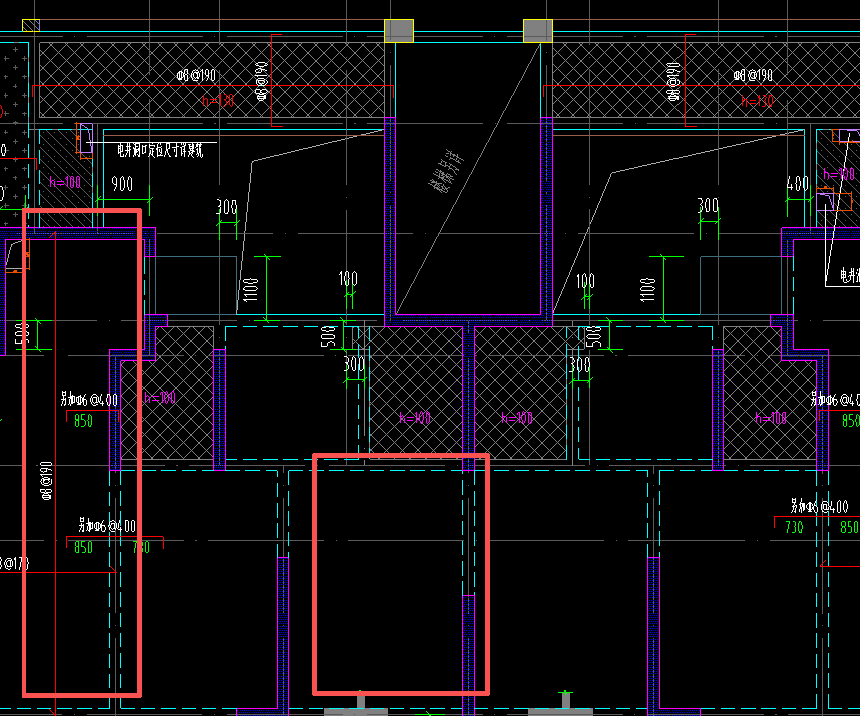Pick vertical φ8@190 text in top-right slab
Viewport: 860px width, 716px height.
[x=673, y=82]
